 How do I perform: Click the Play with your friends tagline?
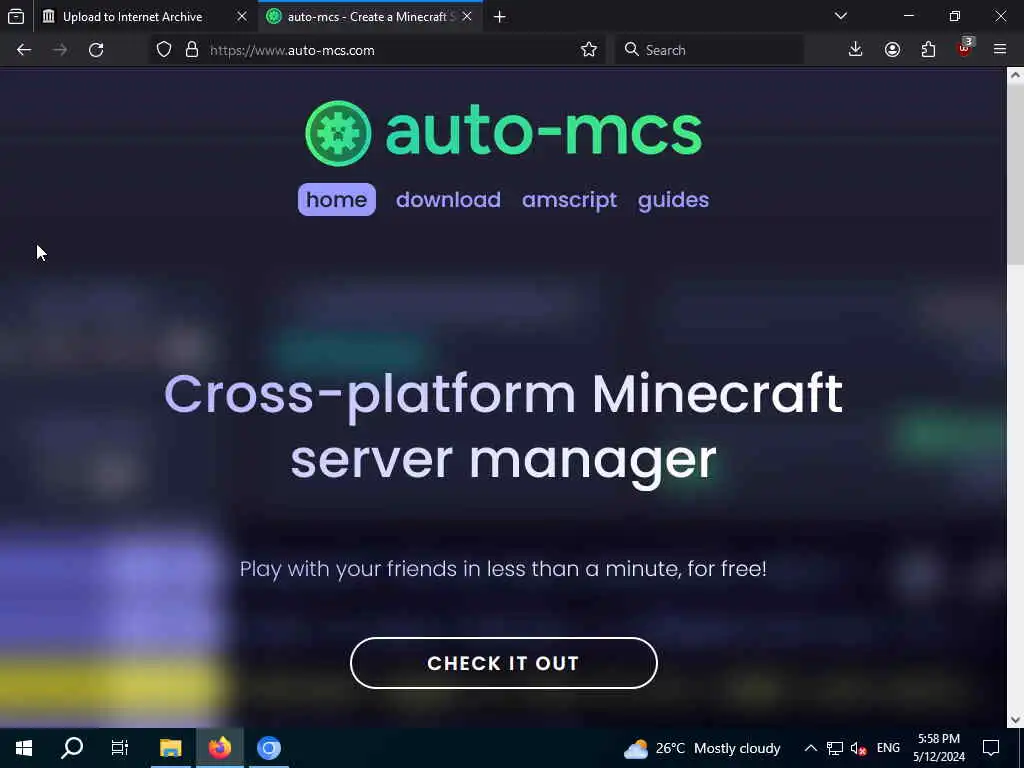(503, 569)
